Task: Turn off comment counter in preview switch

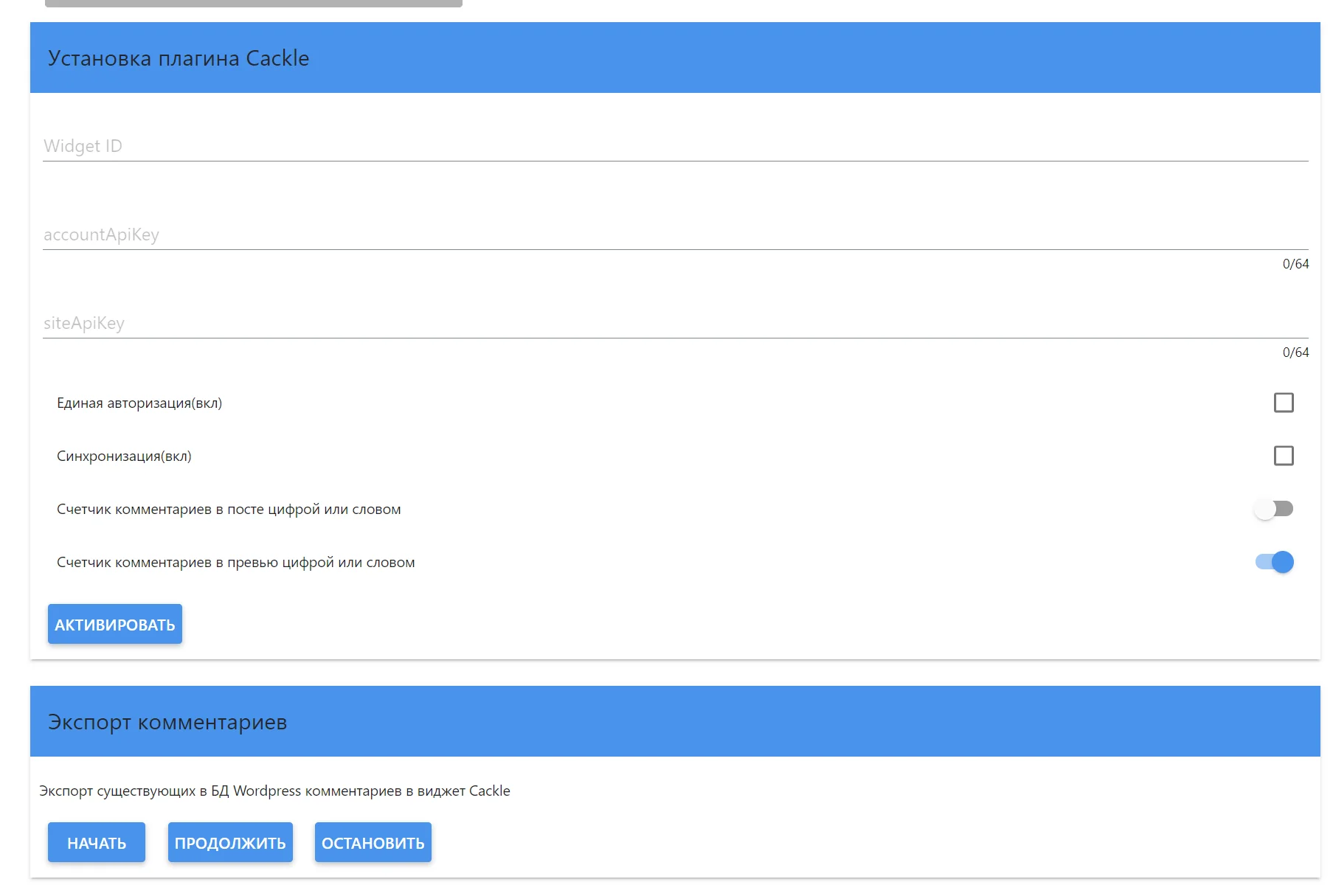Action: tap(1274, 562)
